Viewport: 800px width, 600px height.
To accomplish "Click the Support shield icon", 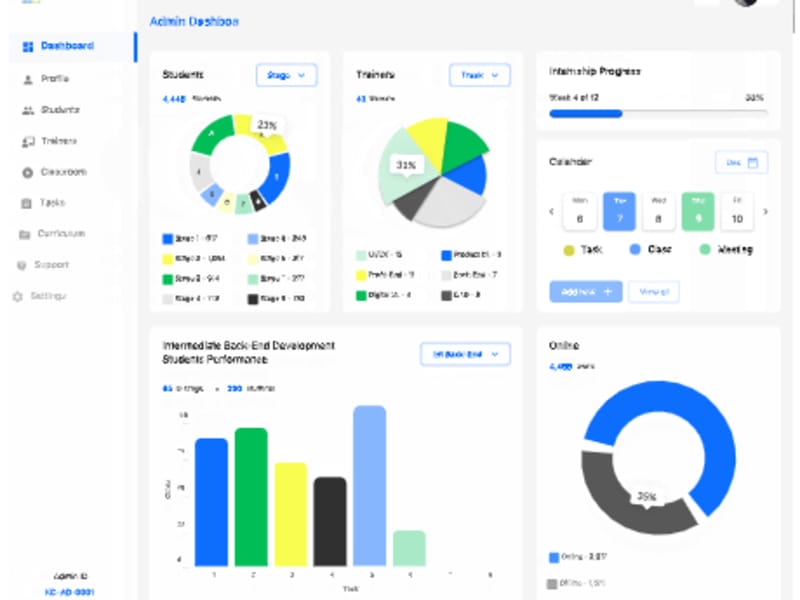I will (21, 265).
